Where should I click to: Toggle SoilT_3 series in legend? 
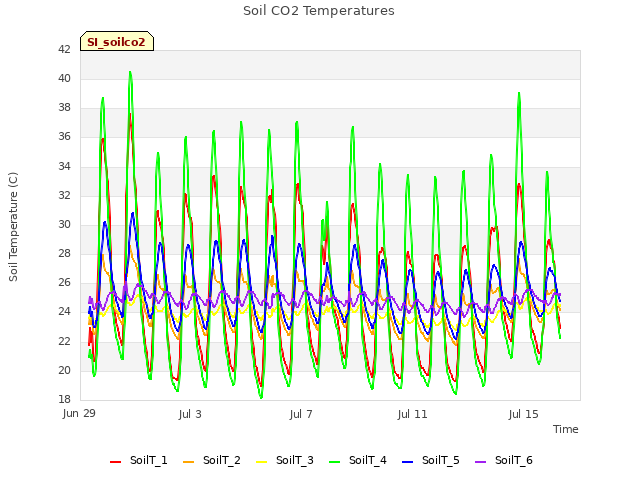(x=285, y=460)
